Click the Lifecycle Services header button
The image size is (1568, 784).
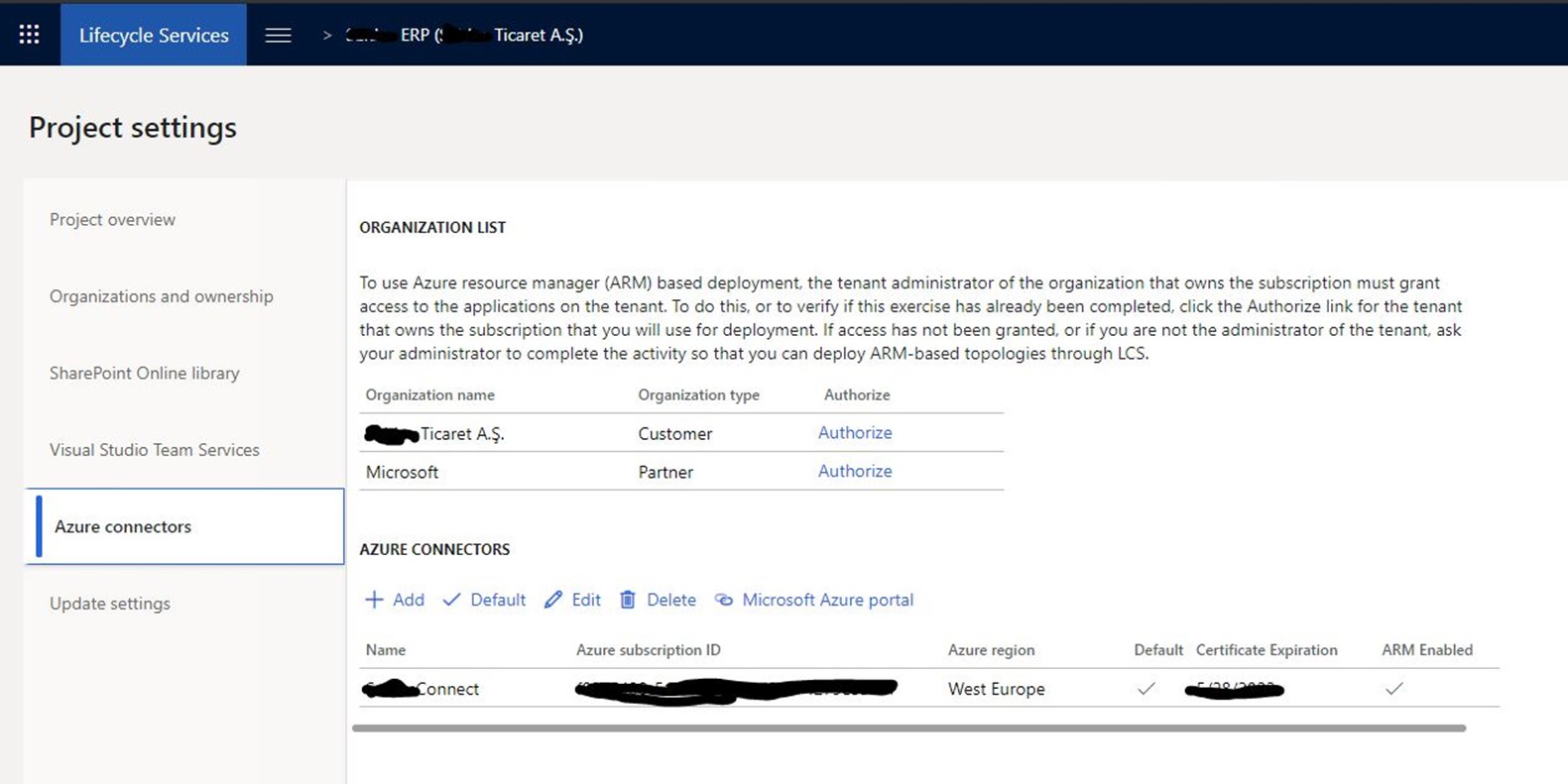pyautogui.click(x=154, y=35)
